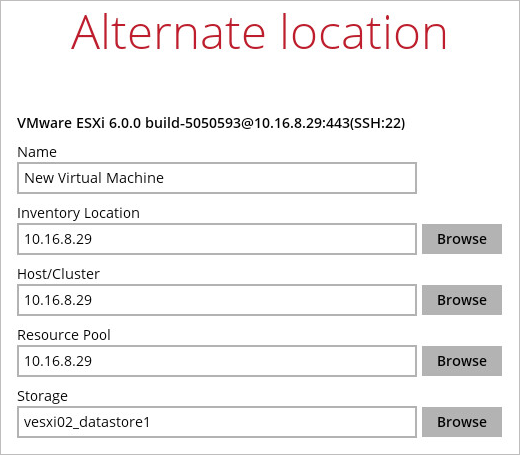Click the 'New Virtual Machine' text
This screenshot has width=520, height=455.
(x=94, y=178)
